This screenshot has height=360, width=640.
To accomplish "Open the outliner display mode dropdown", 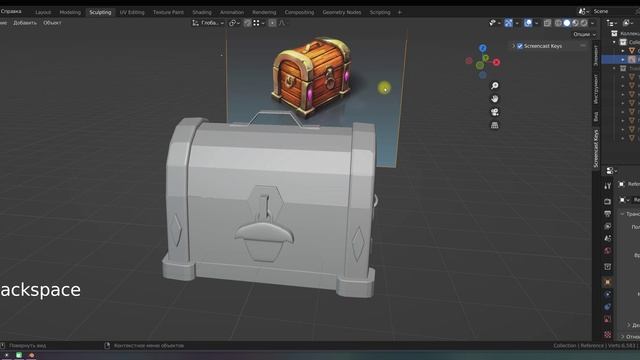I will point(611,23).
